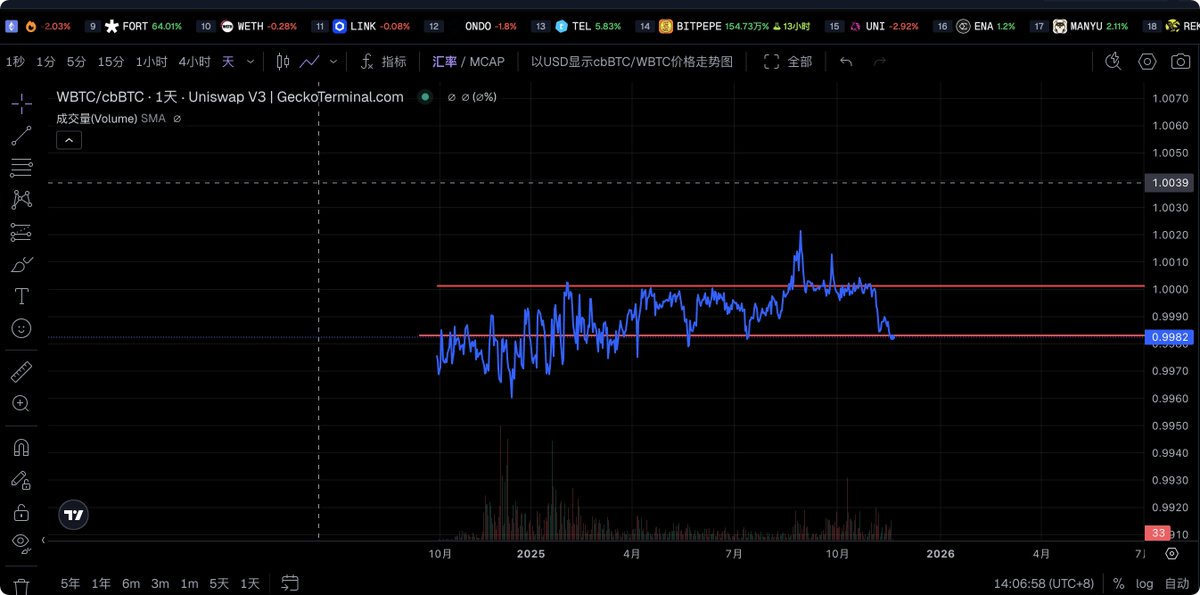The image size is (1200, 595).
Task: Set date range to 3m
Action: click(x=160, y=583)
